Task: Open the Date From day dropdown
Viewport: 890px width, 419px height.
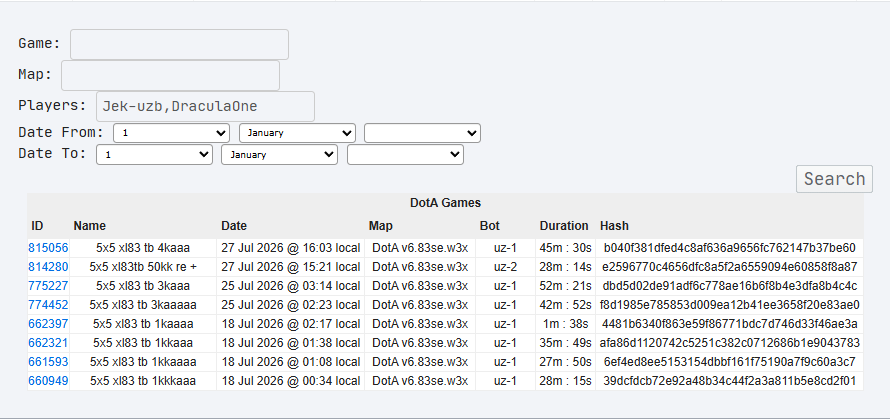Action: 171,133
